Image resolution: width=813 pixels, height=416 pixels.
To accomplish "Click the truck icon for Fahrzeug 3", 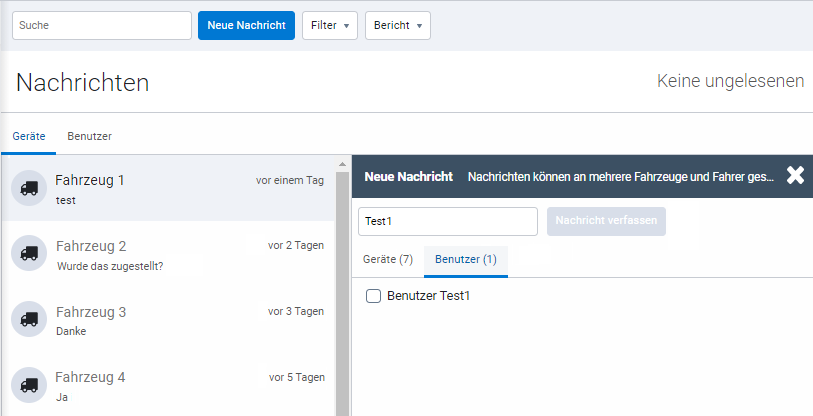I will (29, 320).
